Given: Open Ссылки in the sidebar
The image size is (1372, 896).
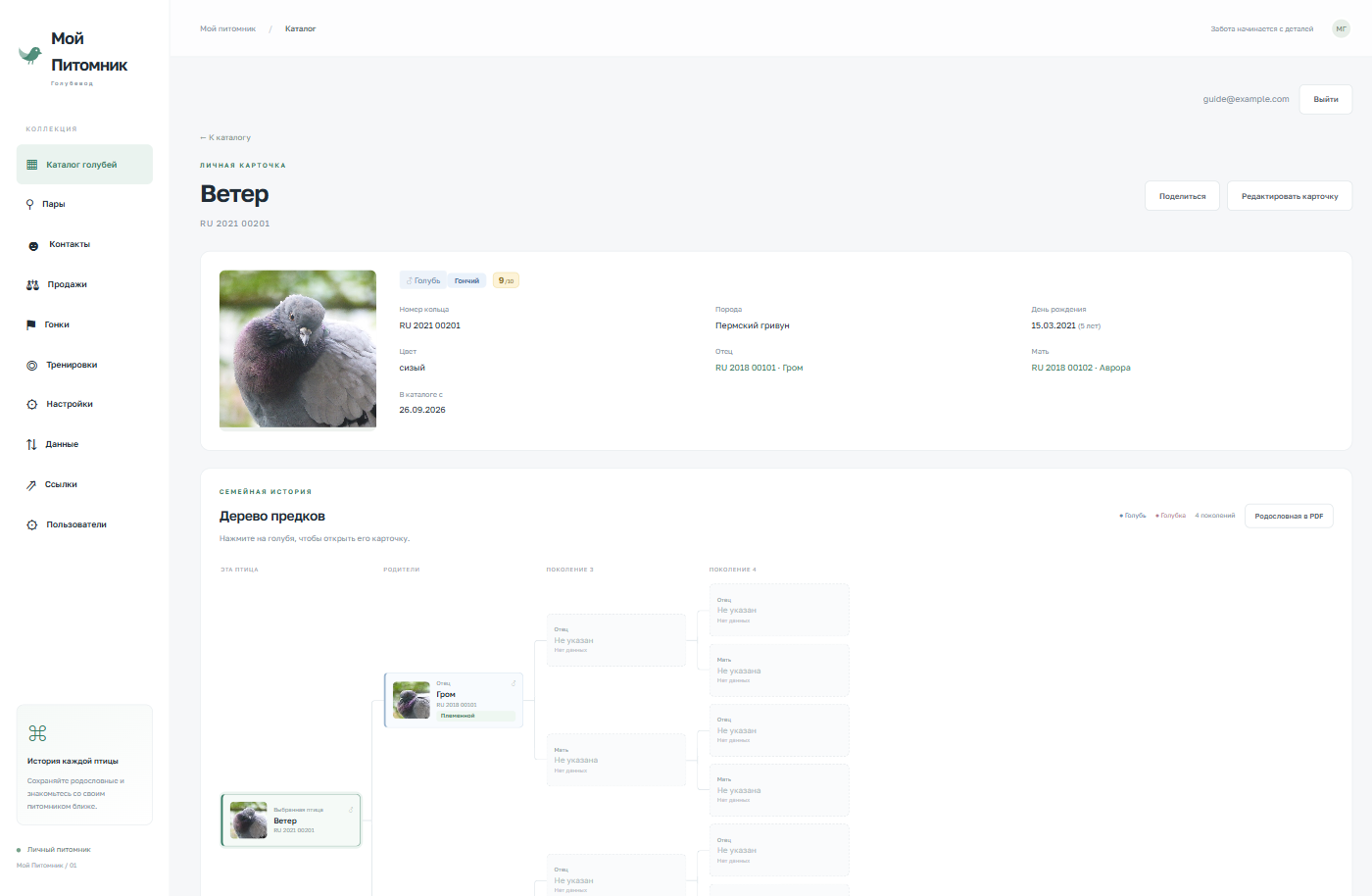Looking at the screenshot, I should pyautogui.click(x=84, y=484).
